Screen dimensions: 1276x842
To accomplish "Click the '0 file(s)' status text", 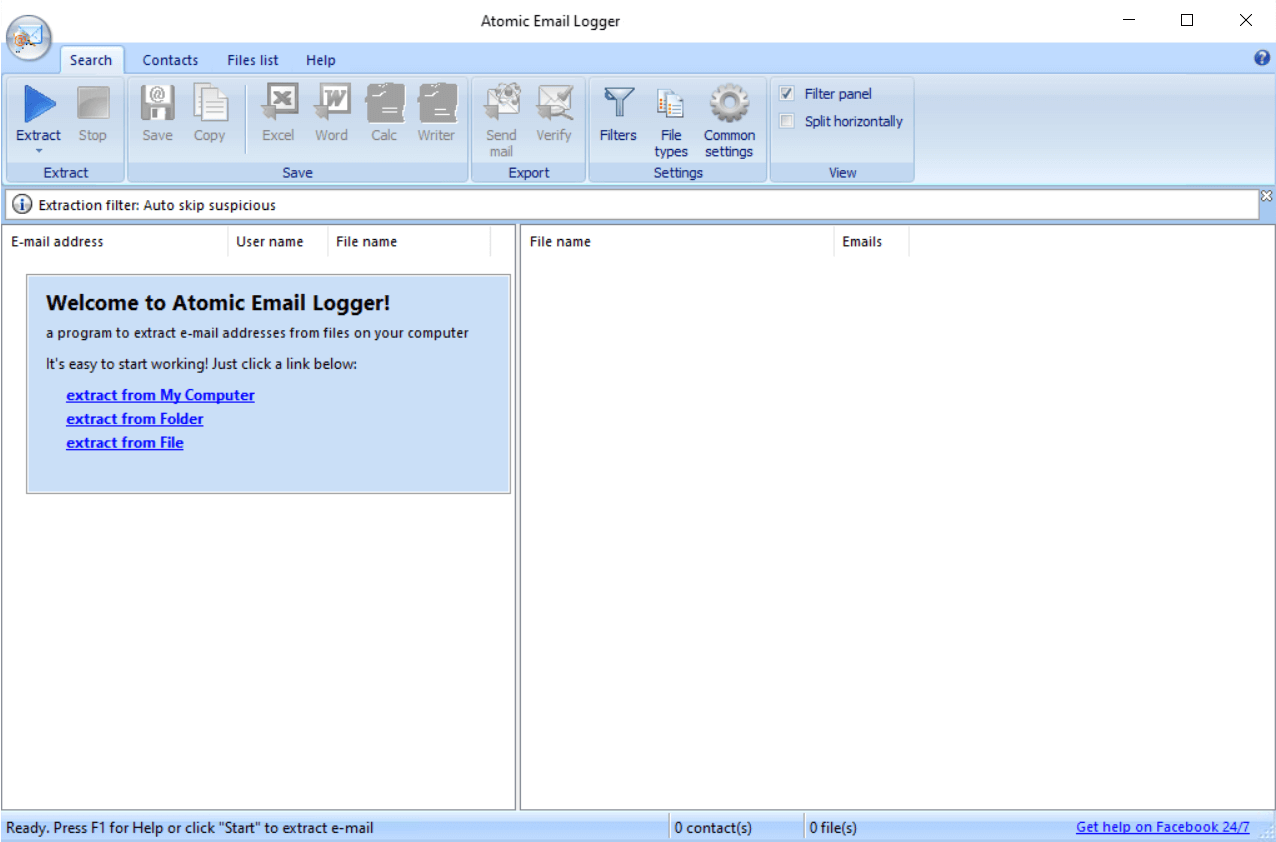I will [833, 828].
